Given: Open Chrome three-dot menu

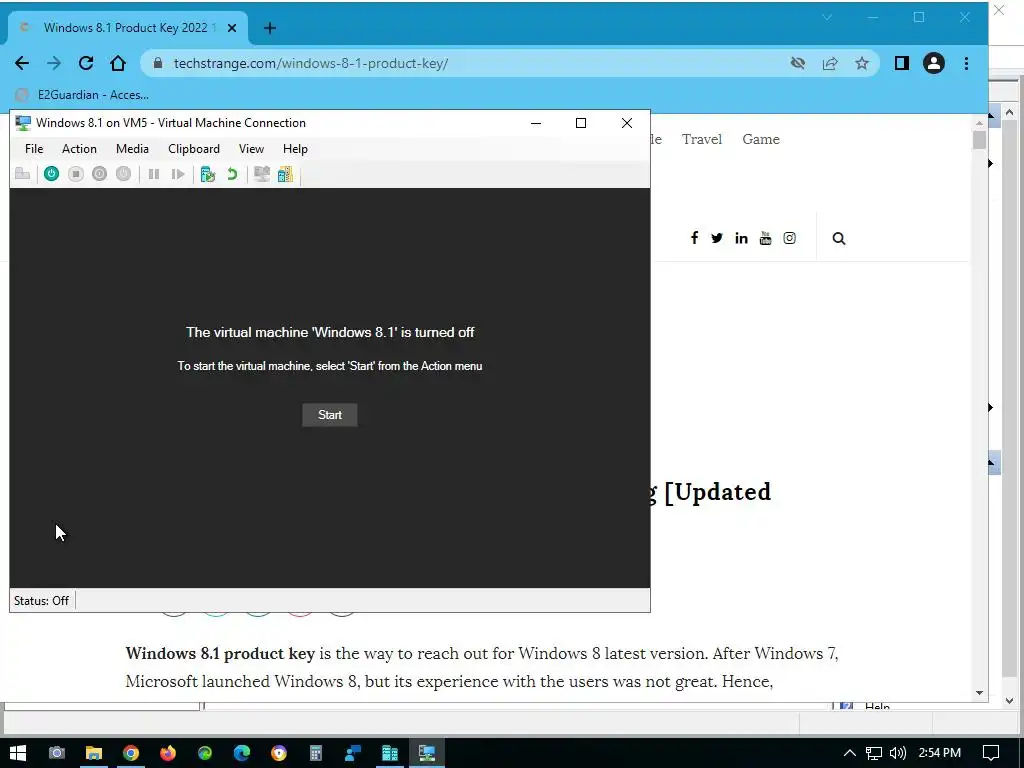Looking at the screenshot, I should [x=967, y=63].
